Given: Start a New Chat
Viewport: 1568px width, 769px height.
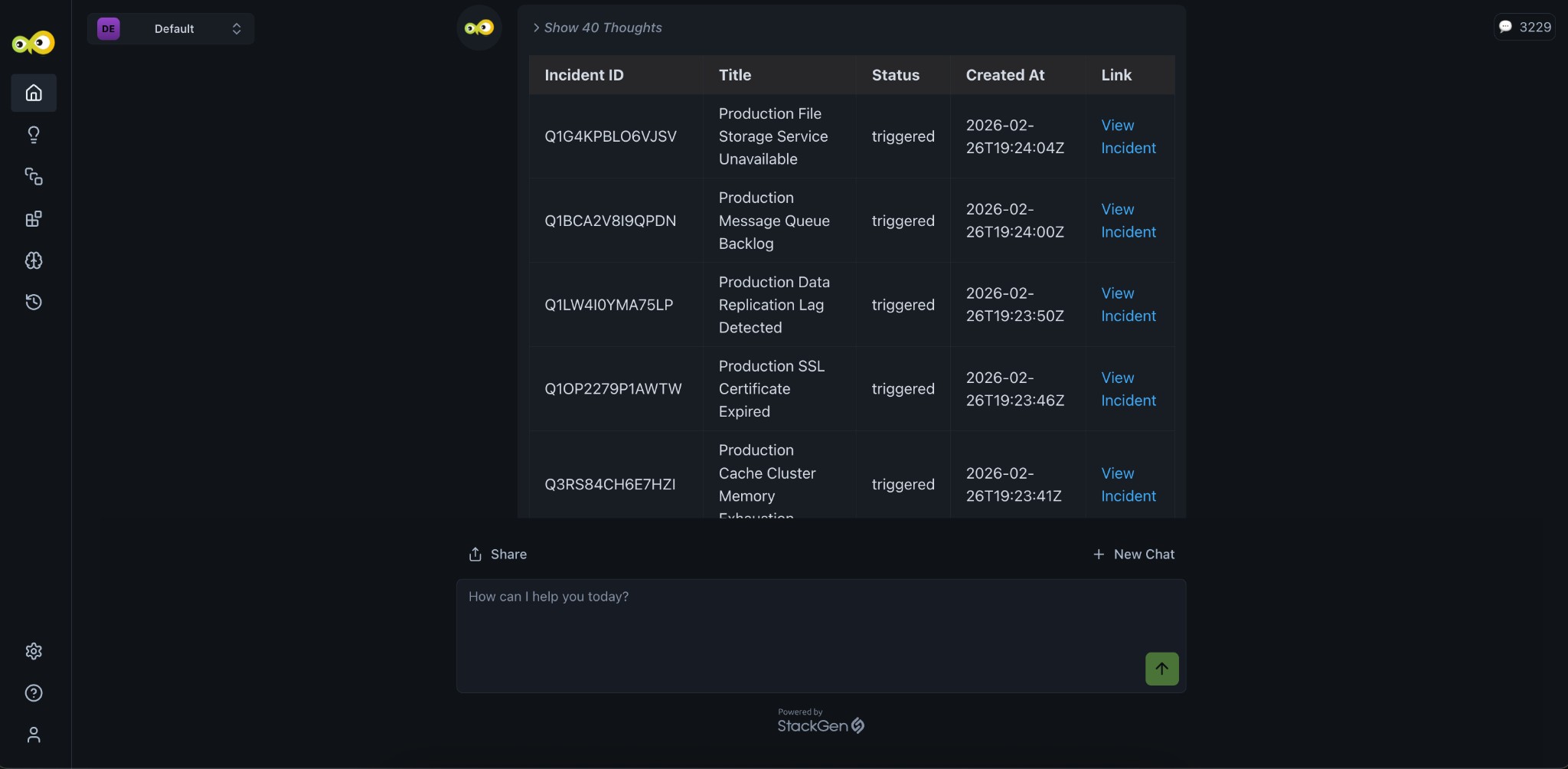Looking at the screenshot, I should point(1134,554).
